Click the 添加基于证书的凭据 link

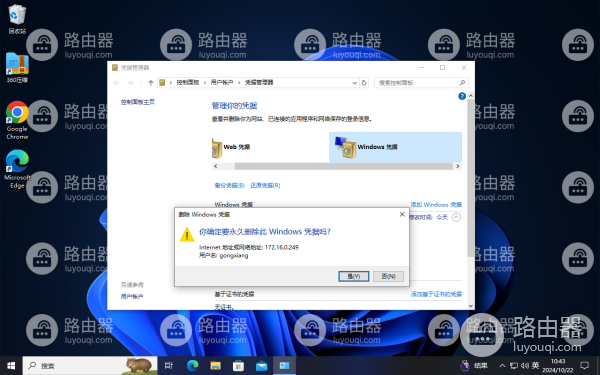coord(436,294)
